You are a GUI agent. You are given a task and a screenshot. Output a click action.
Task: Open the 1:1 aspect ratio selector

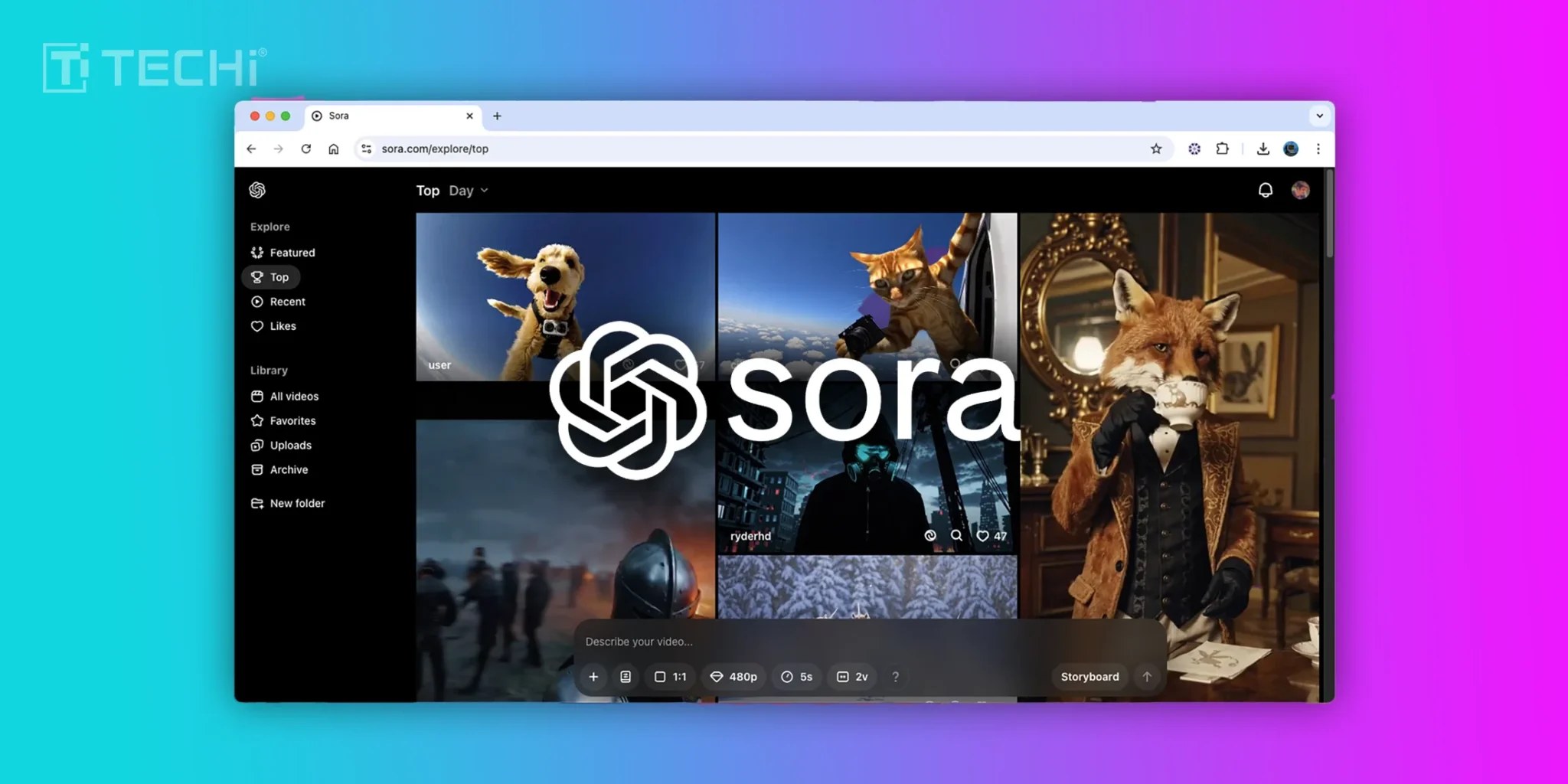point(670,677)
